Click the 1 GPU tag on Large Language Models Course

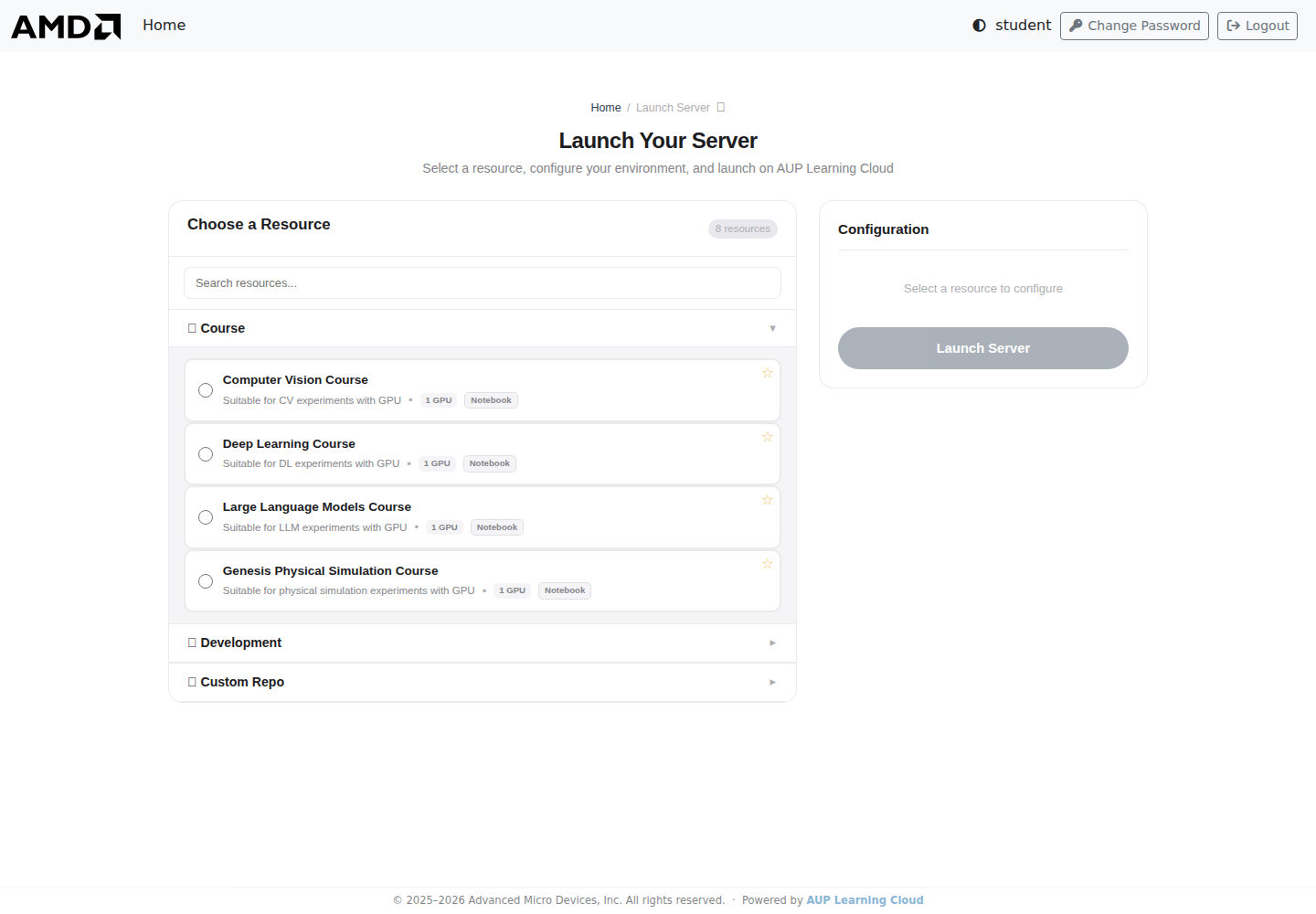(444, 527)
